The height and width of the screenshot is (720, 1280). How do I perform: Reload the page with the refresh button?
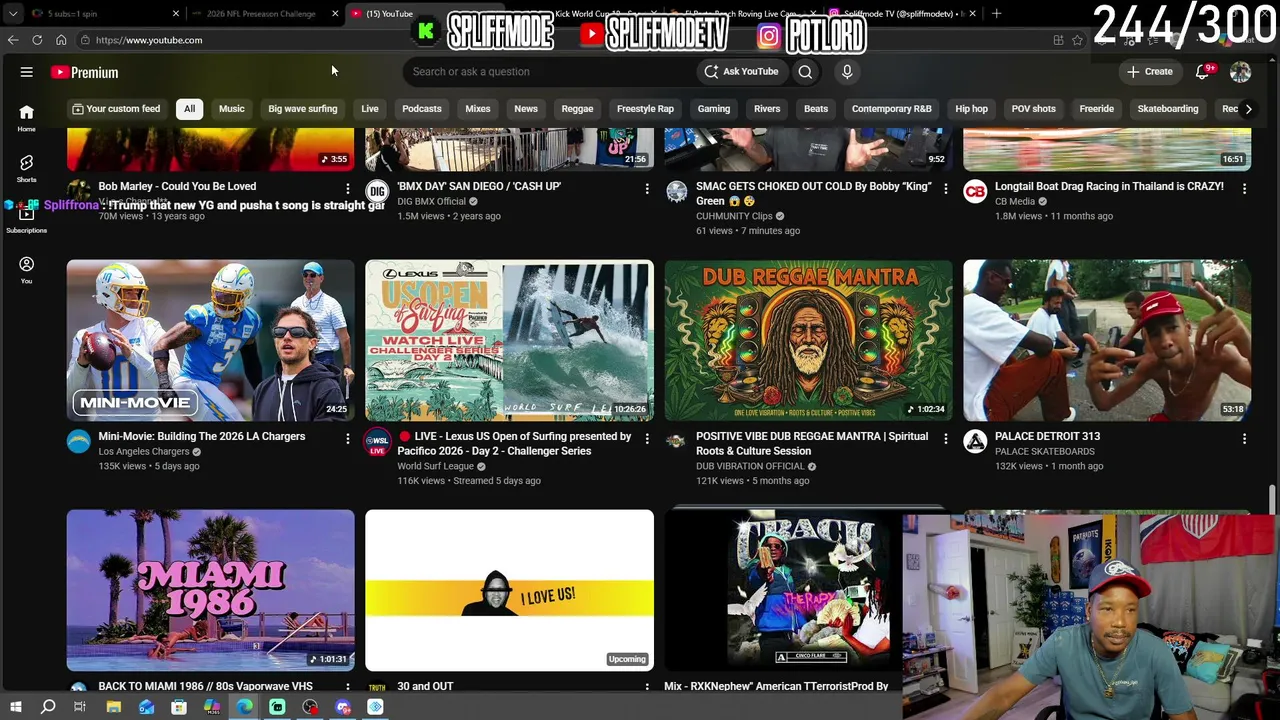click(37, 40)
